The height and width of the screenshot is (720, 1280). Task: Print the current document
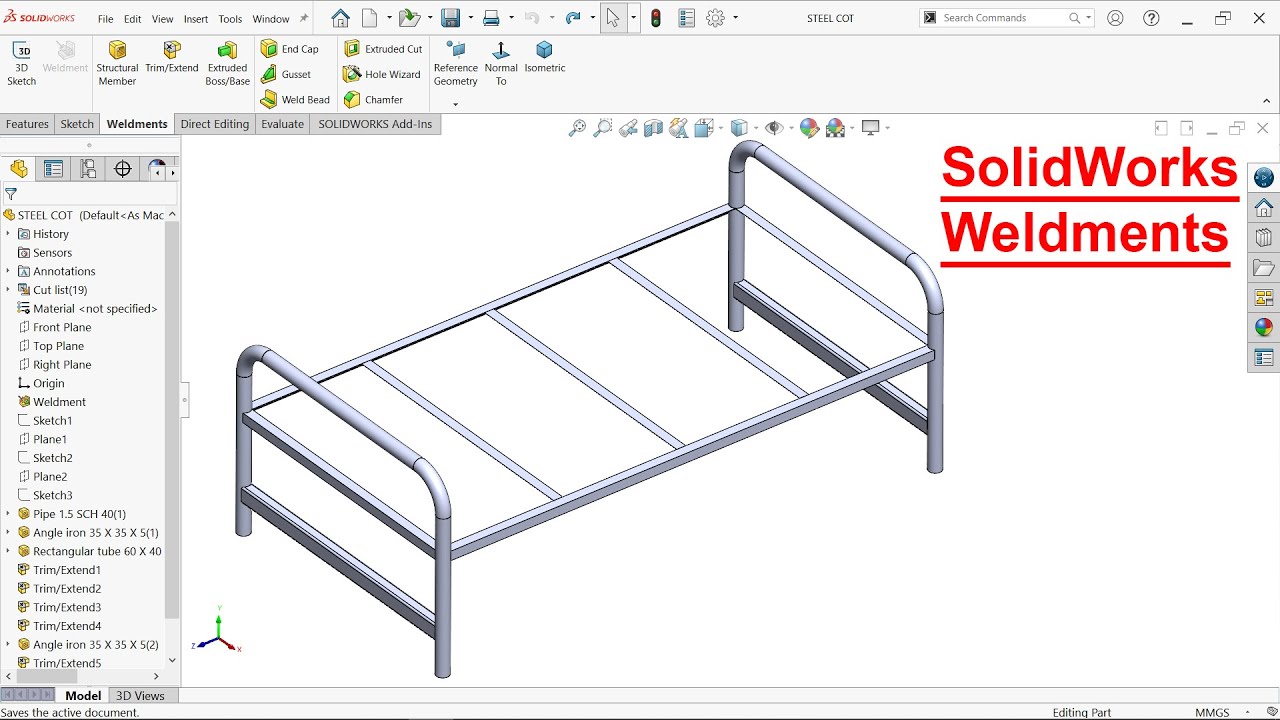(491, 18)
